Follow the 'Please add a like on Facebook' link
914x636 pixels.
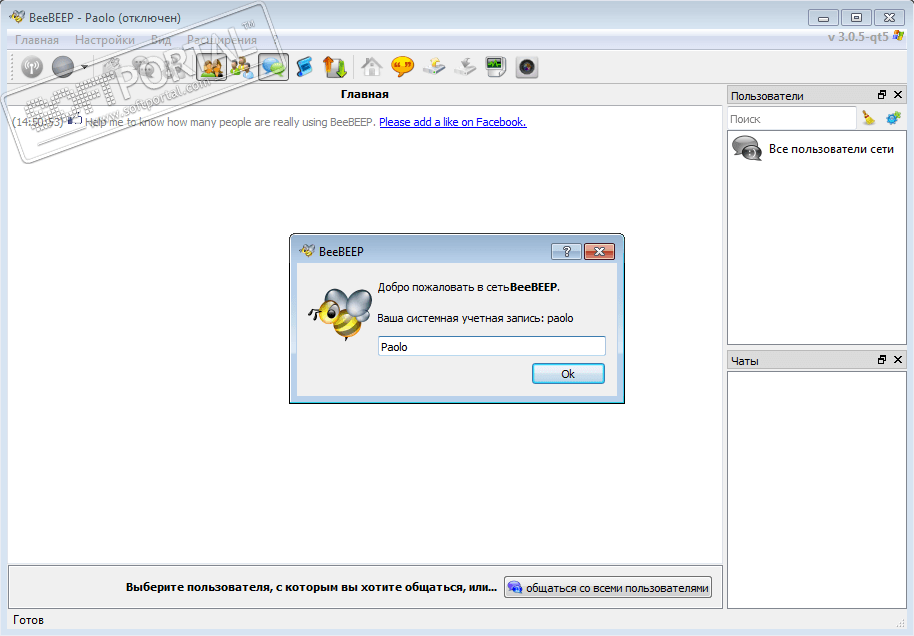pos(453,122)
